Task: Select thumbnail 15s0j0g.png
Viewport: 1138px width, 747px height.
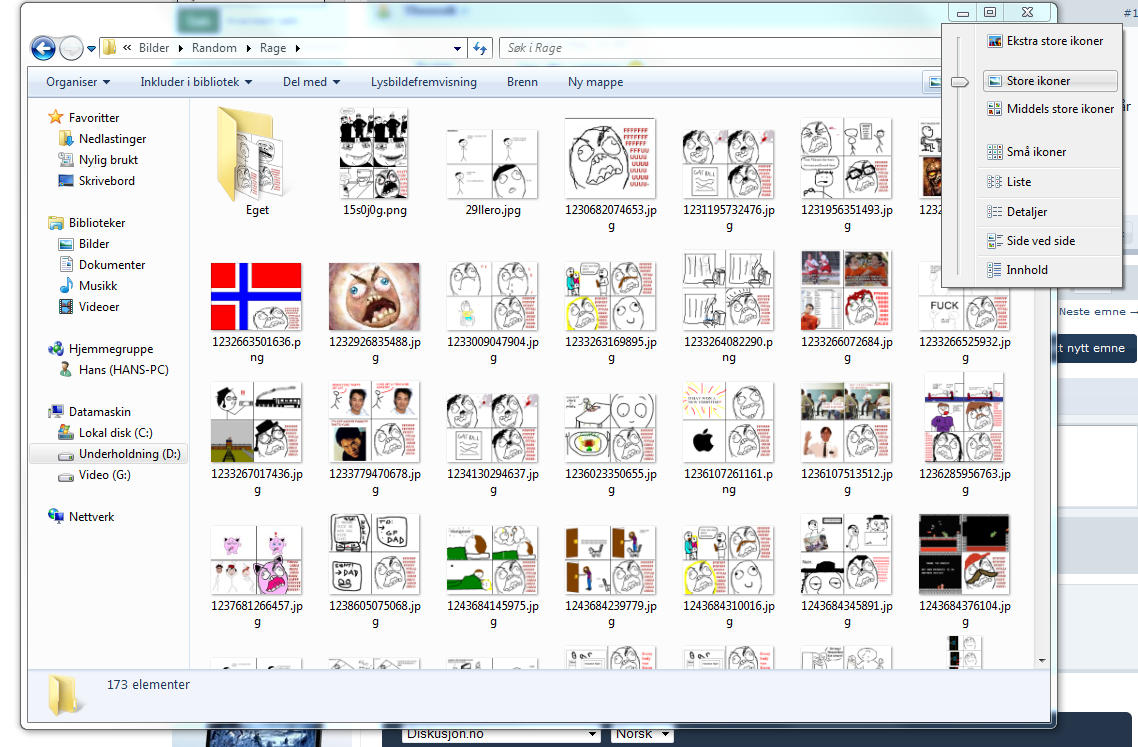Action: coord(374,153)
